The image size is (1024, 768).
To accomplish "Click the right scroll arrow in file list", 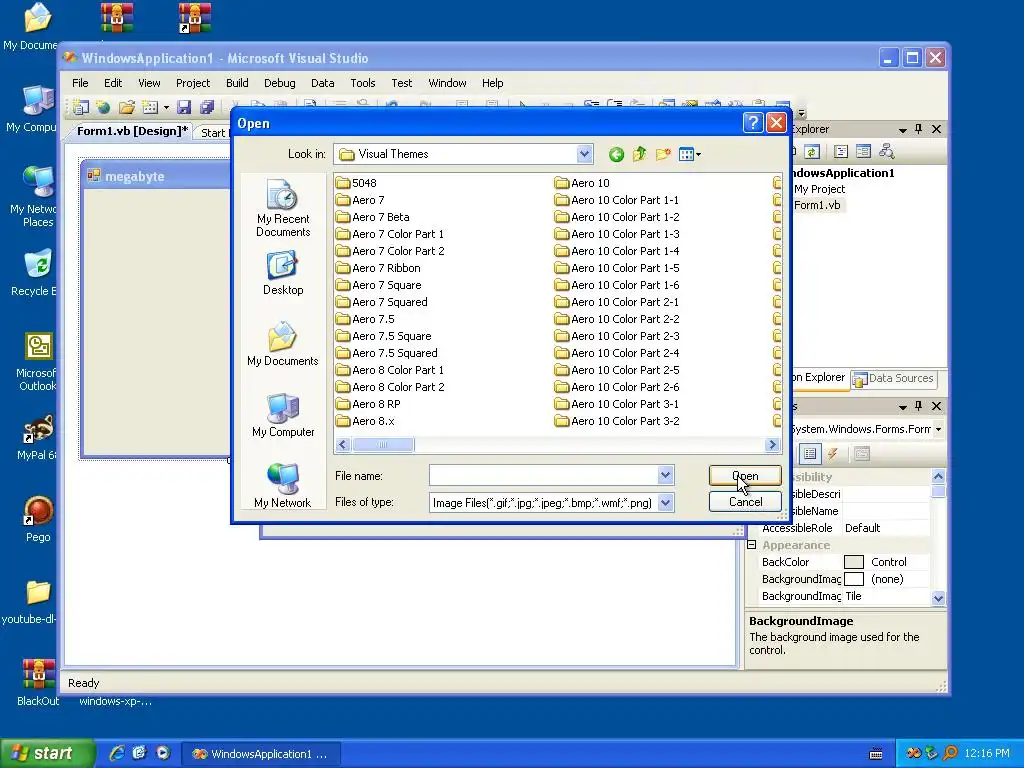I will [773, 445].
